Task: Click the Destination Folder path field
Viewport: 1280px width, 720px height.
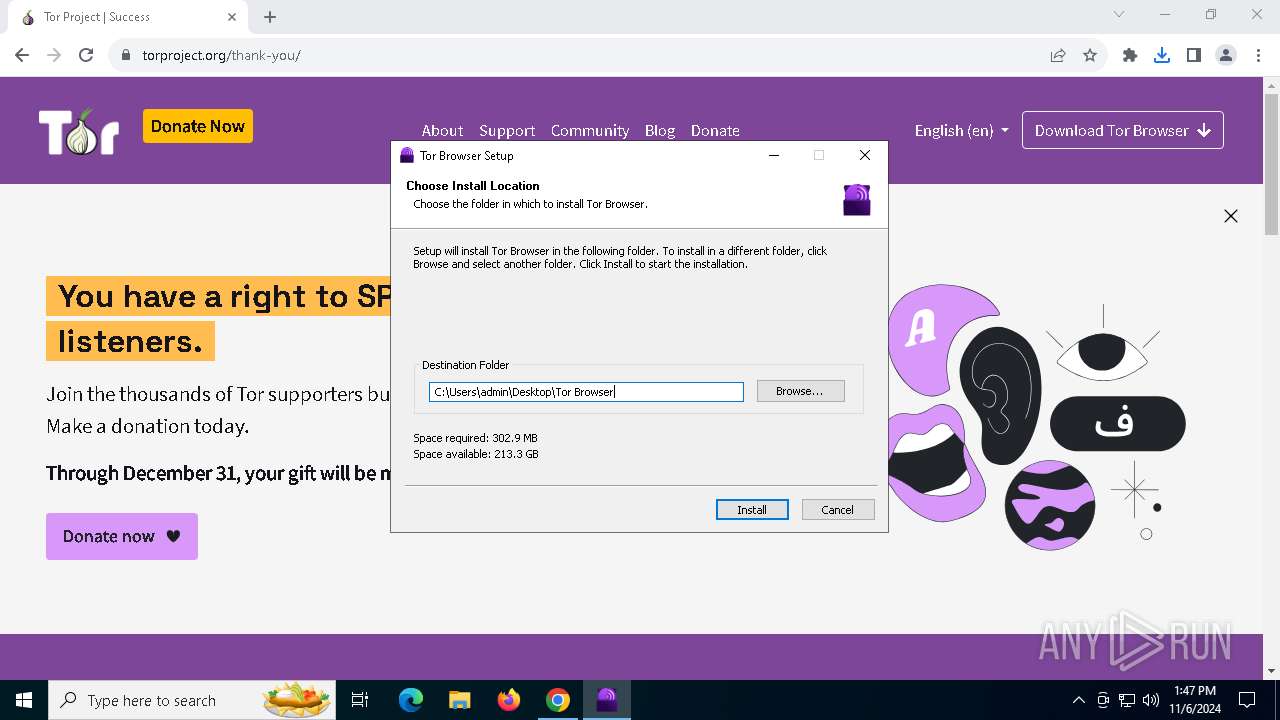Action: click(x=586, y=392)
